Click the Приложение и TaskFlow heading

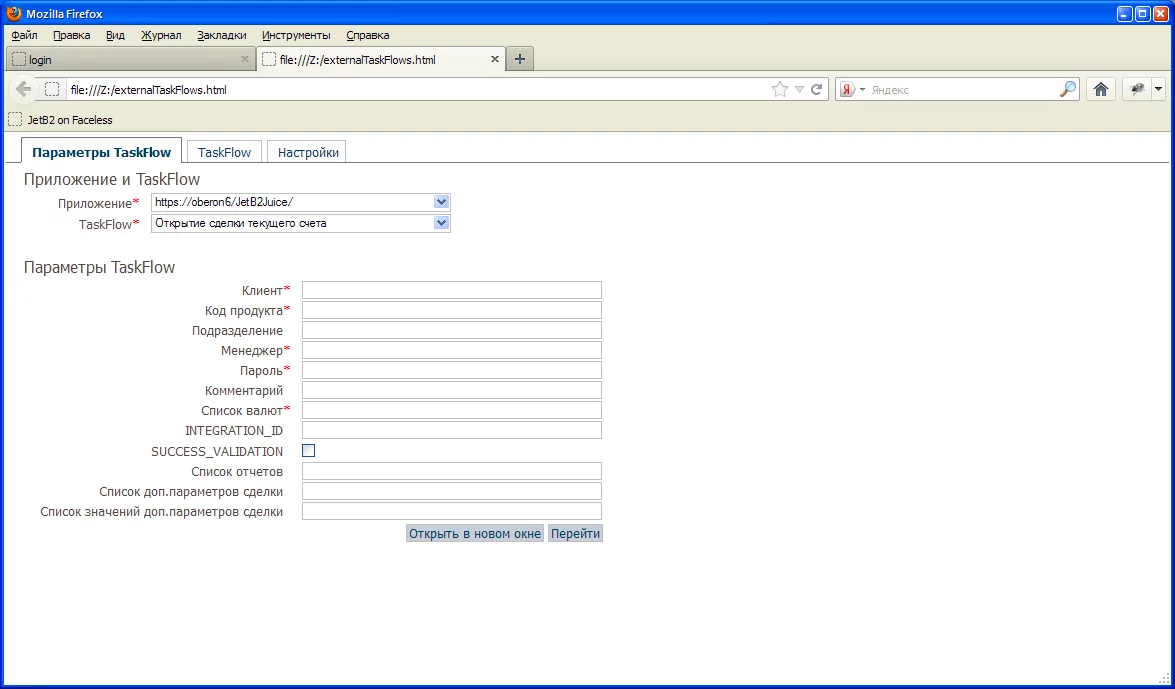pos(112,179)
